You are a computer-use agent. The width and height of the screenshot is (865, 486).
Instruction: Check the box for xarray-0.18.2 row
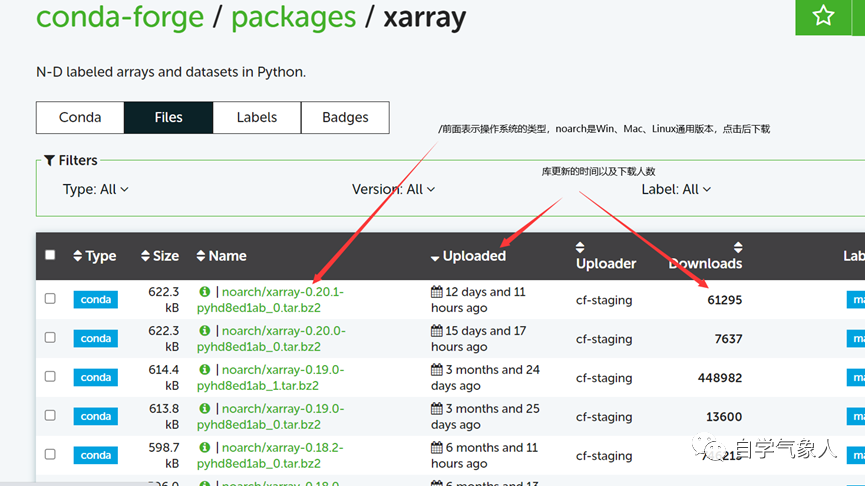[50, 454]
